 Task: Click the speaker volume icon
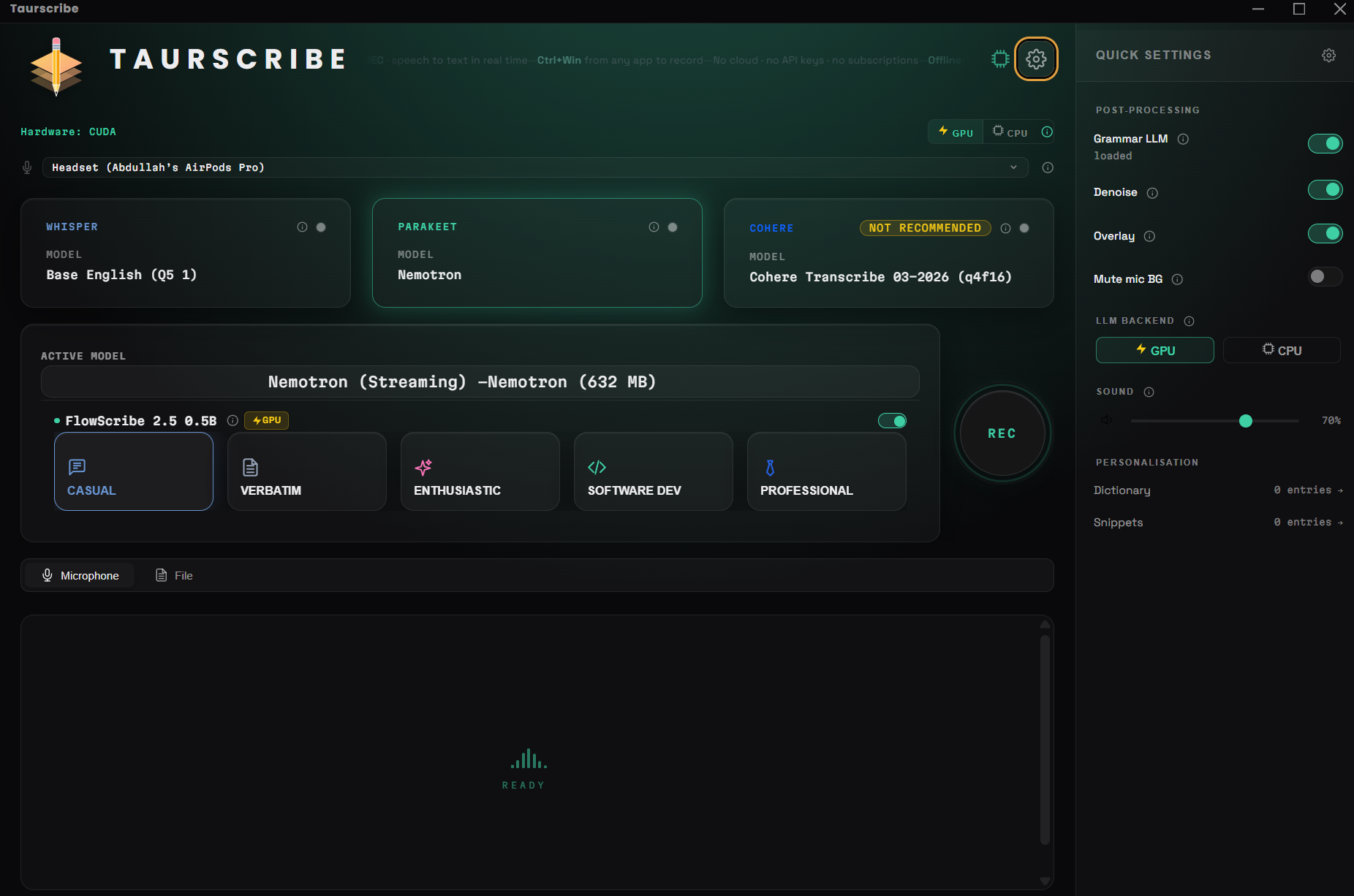(1106, 420)
